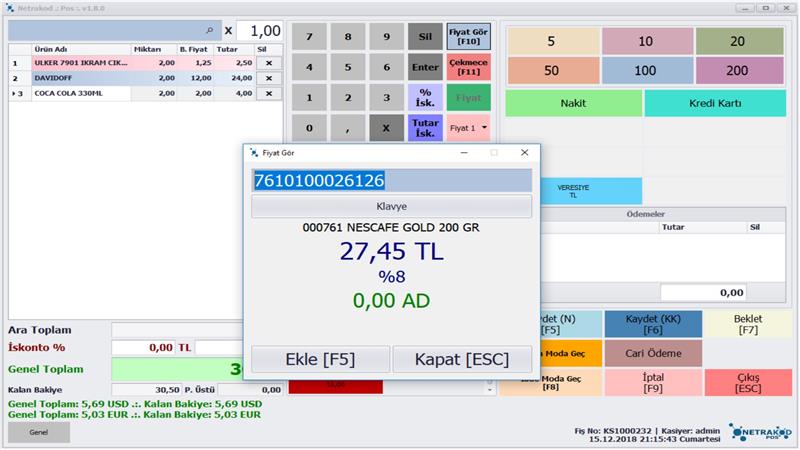Apply amount discount with Tutar İsk.
Viewport: 800px width, 450px height.
point(425,128)
